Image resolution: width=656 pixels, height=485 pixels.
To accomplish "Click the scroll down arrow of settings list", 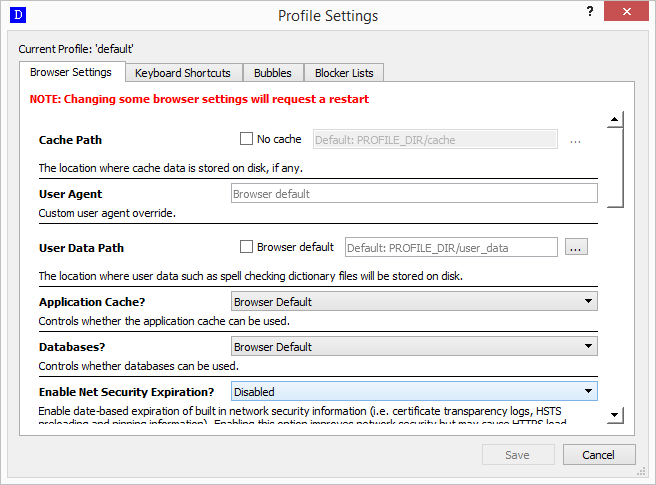I will [615, 415].
